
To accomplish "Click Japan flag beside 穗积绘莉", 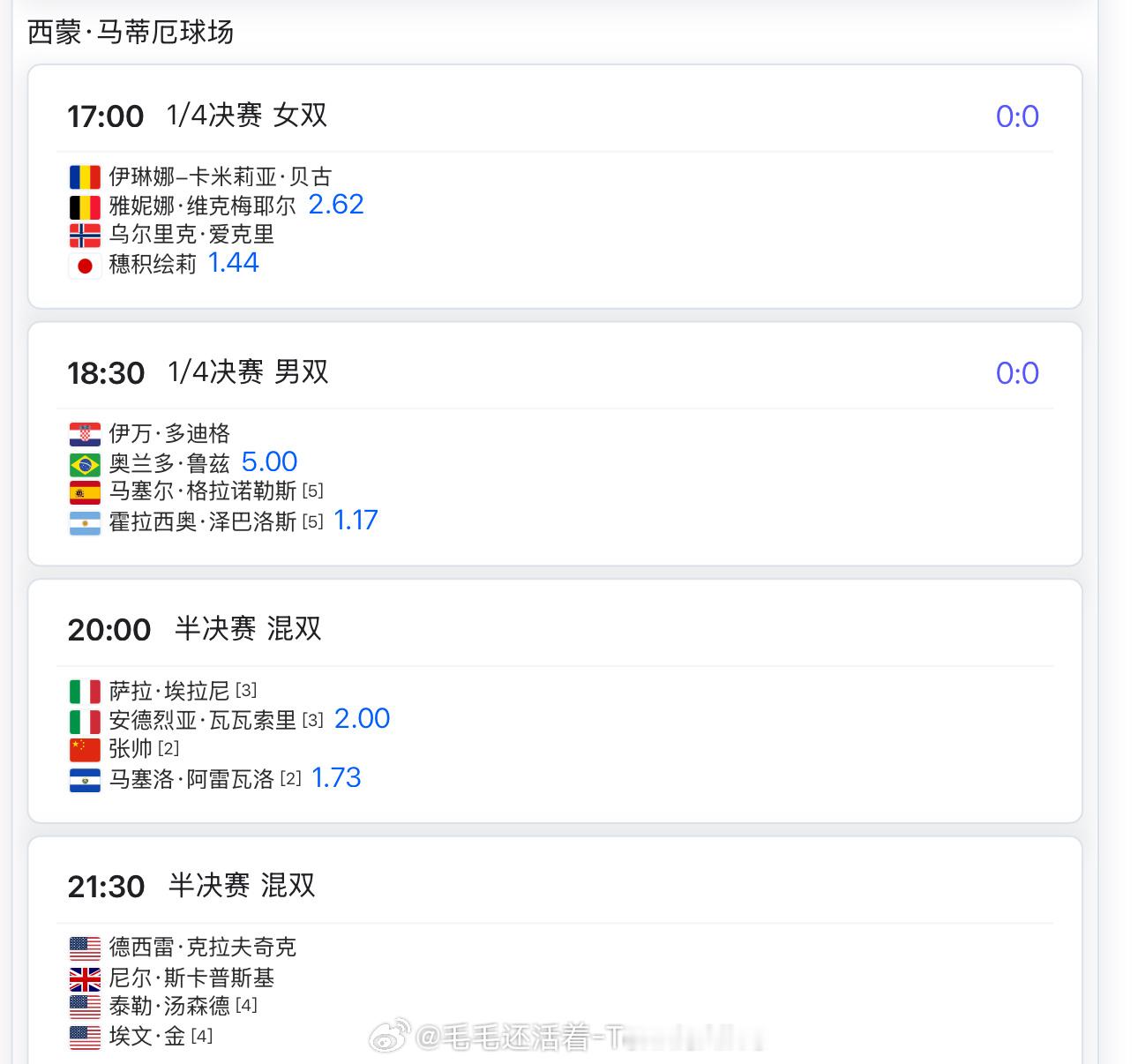I will click(85, 266).
